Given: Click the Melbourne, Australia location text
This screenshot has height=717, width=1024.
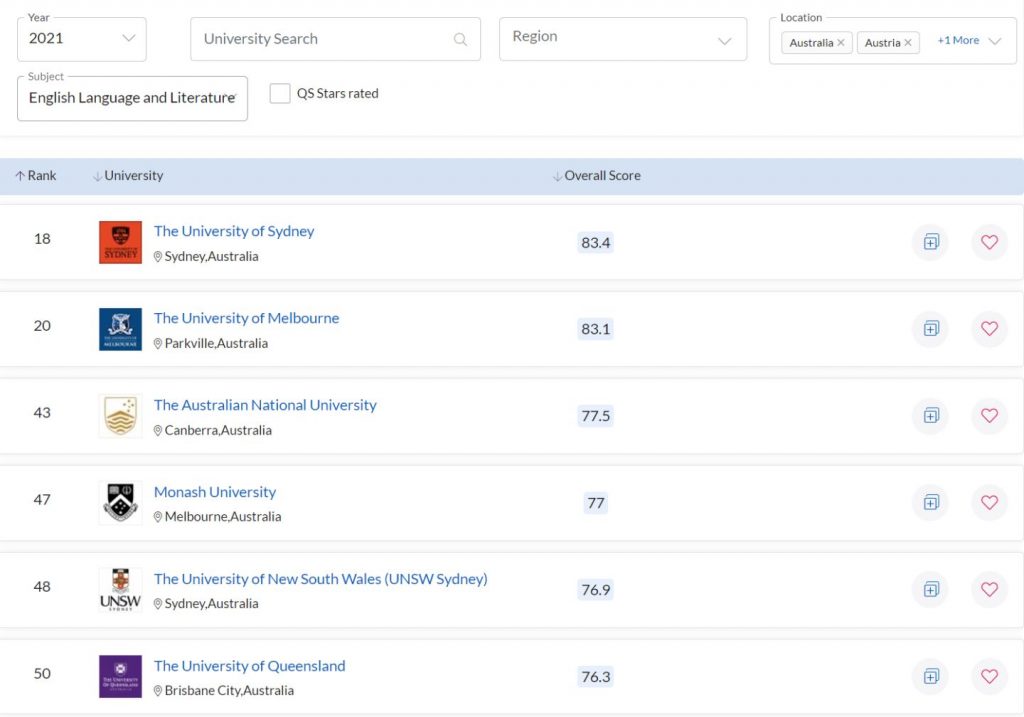Looking at the screenshot, I should point(217,517).
